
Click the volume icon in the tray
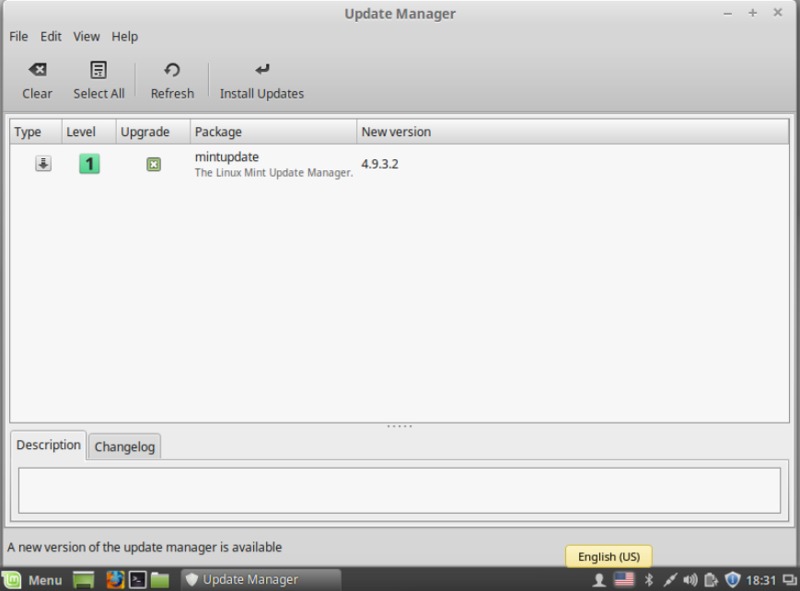point(689,579)
